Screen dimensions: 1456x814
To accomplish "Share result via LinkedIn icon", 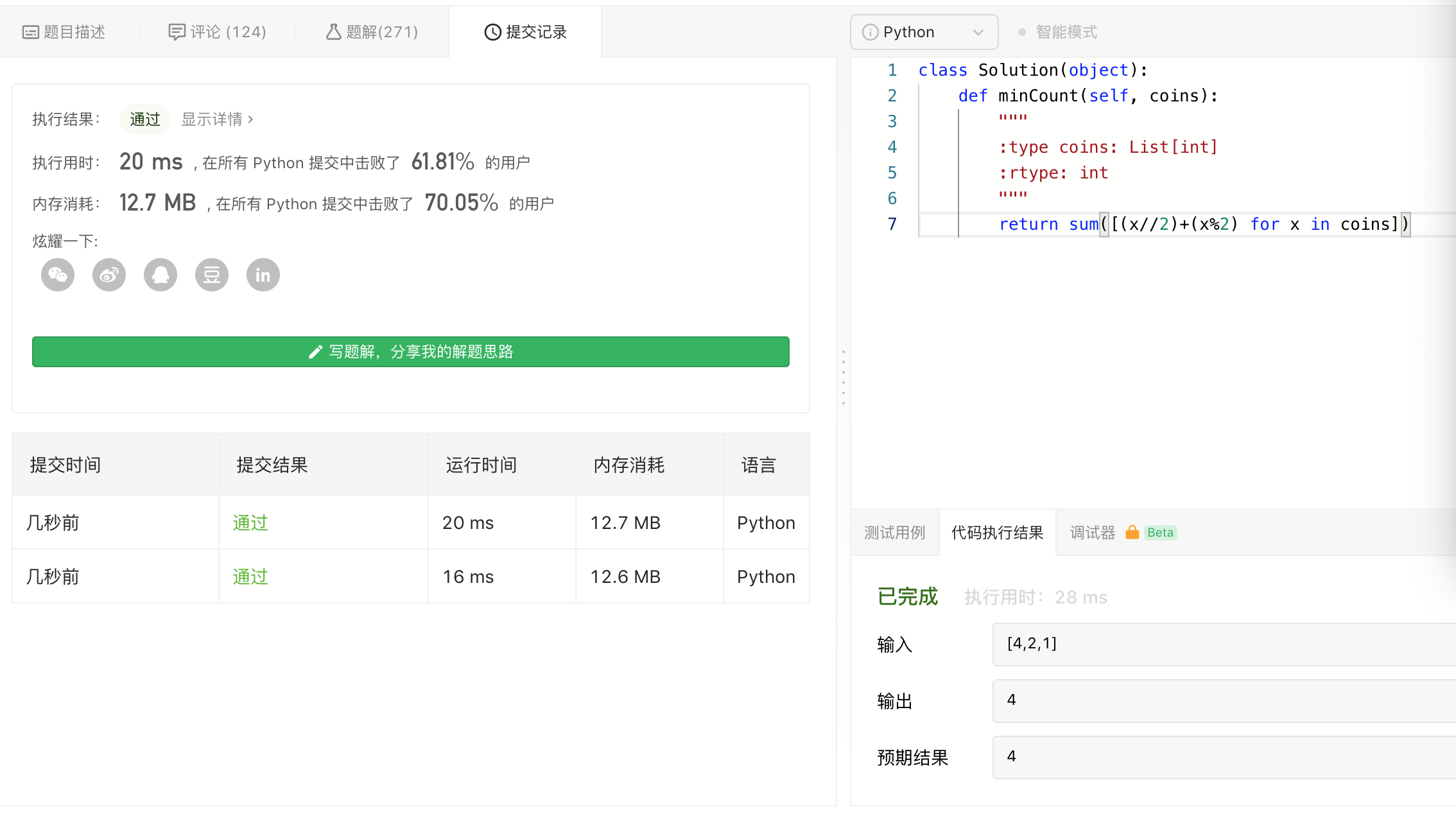I will 263,275.
